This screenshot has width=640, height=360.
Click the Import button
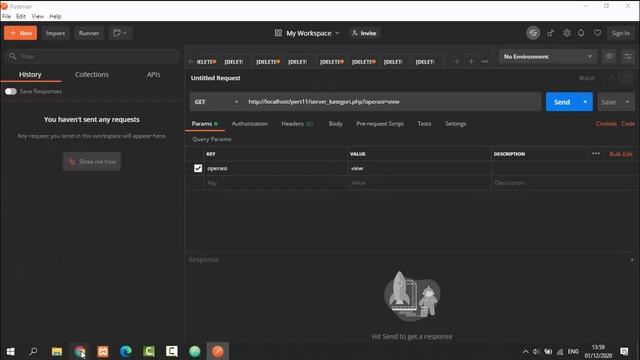tap(56, 33)
